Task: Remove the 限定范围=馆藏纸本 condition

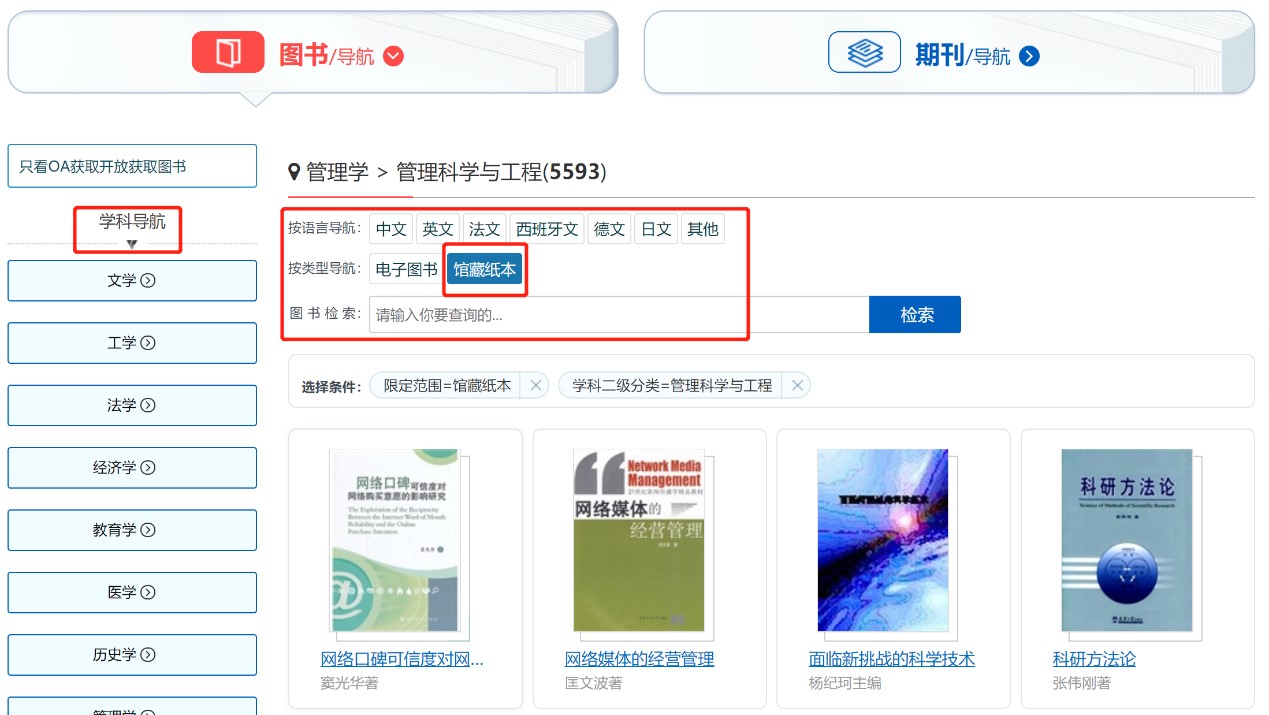Action: (x=536, y=385)
